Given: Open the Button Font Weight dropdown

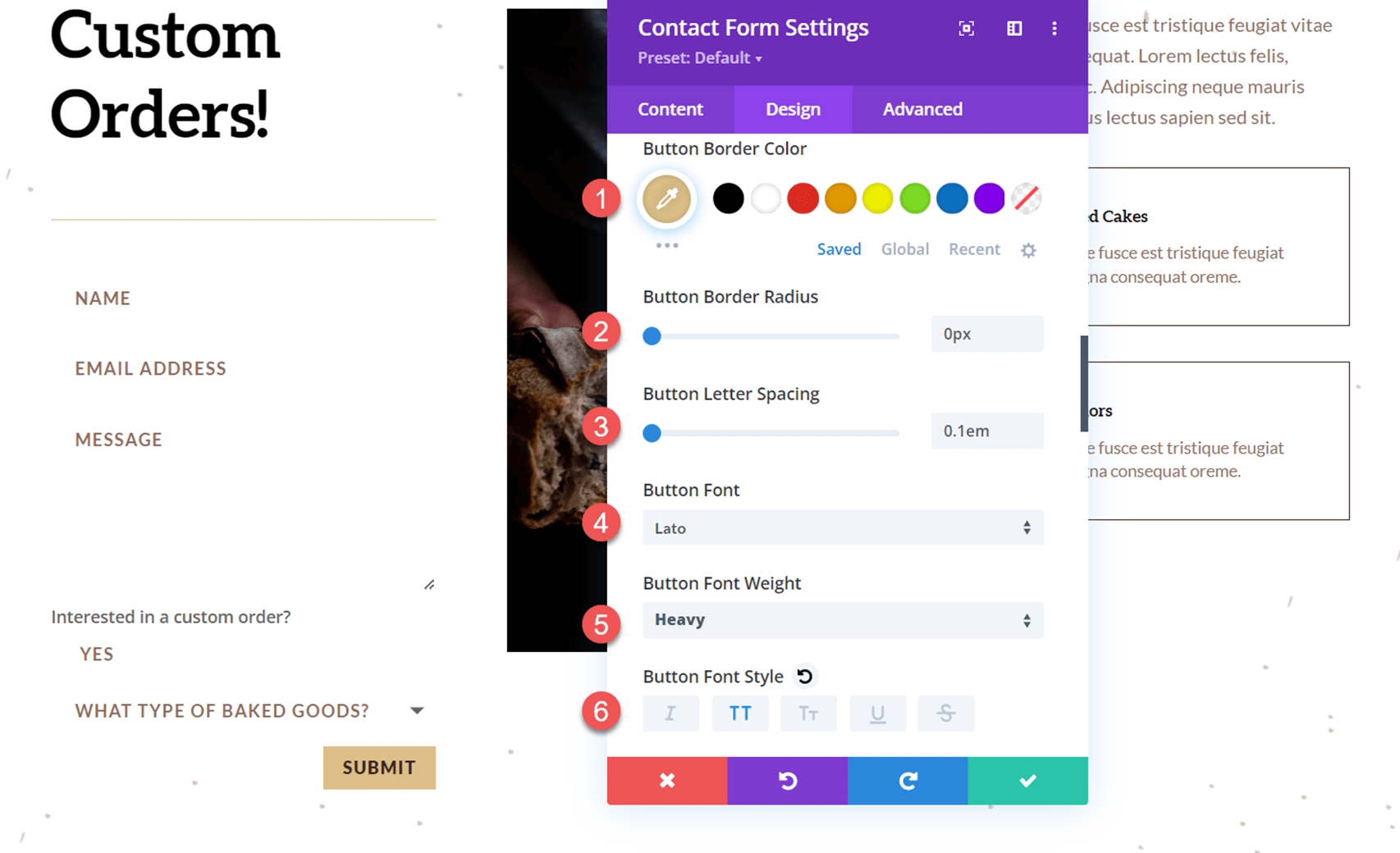Looking at the screenshot, I should (x=843, y=620).
